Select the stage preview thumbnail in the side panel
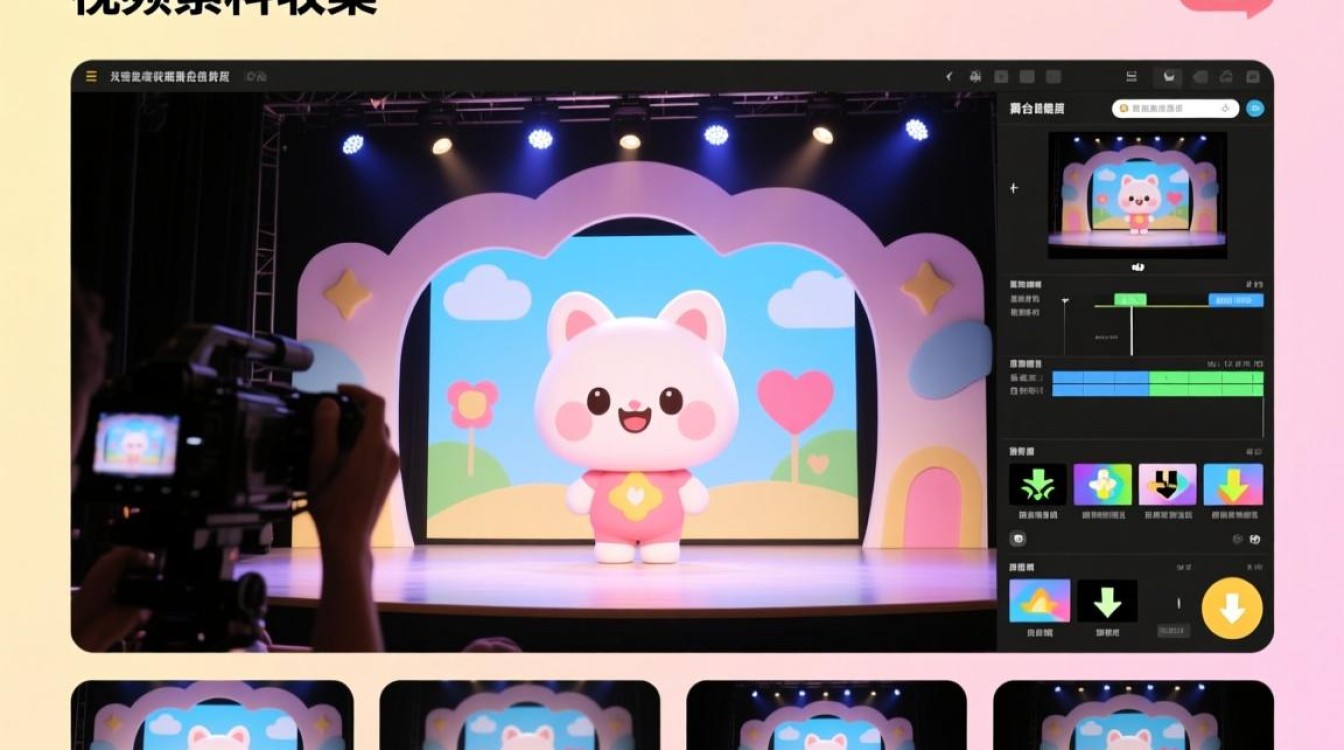Viewport: 1344px width, 750px height. pos(1137,195)
